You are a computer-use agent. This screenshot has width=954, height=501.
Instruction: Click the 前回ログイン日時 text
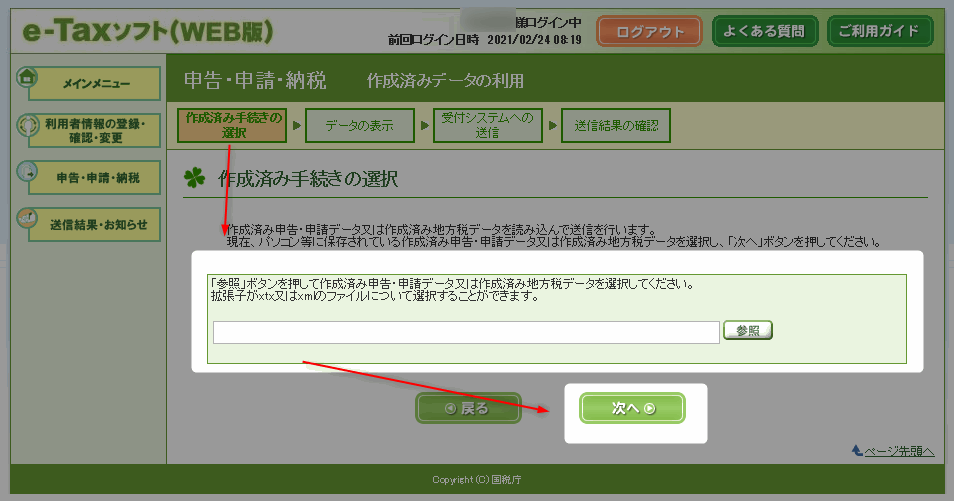[x=433, y=40]
